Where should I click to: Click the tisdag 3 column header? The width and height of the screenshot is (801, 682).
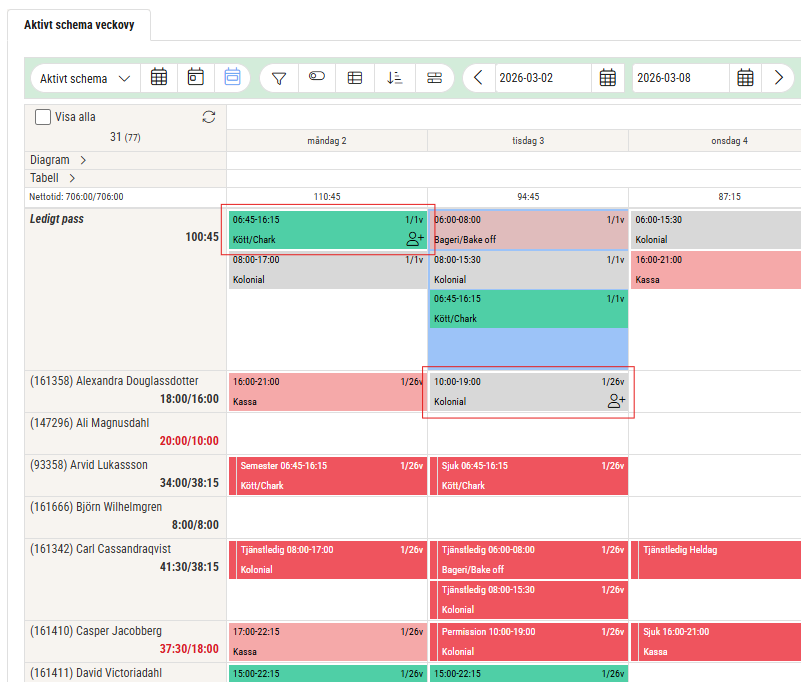click(x=527, y=141)
